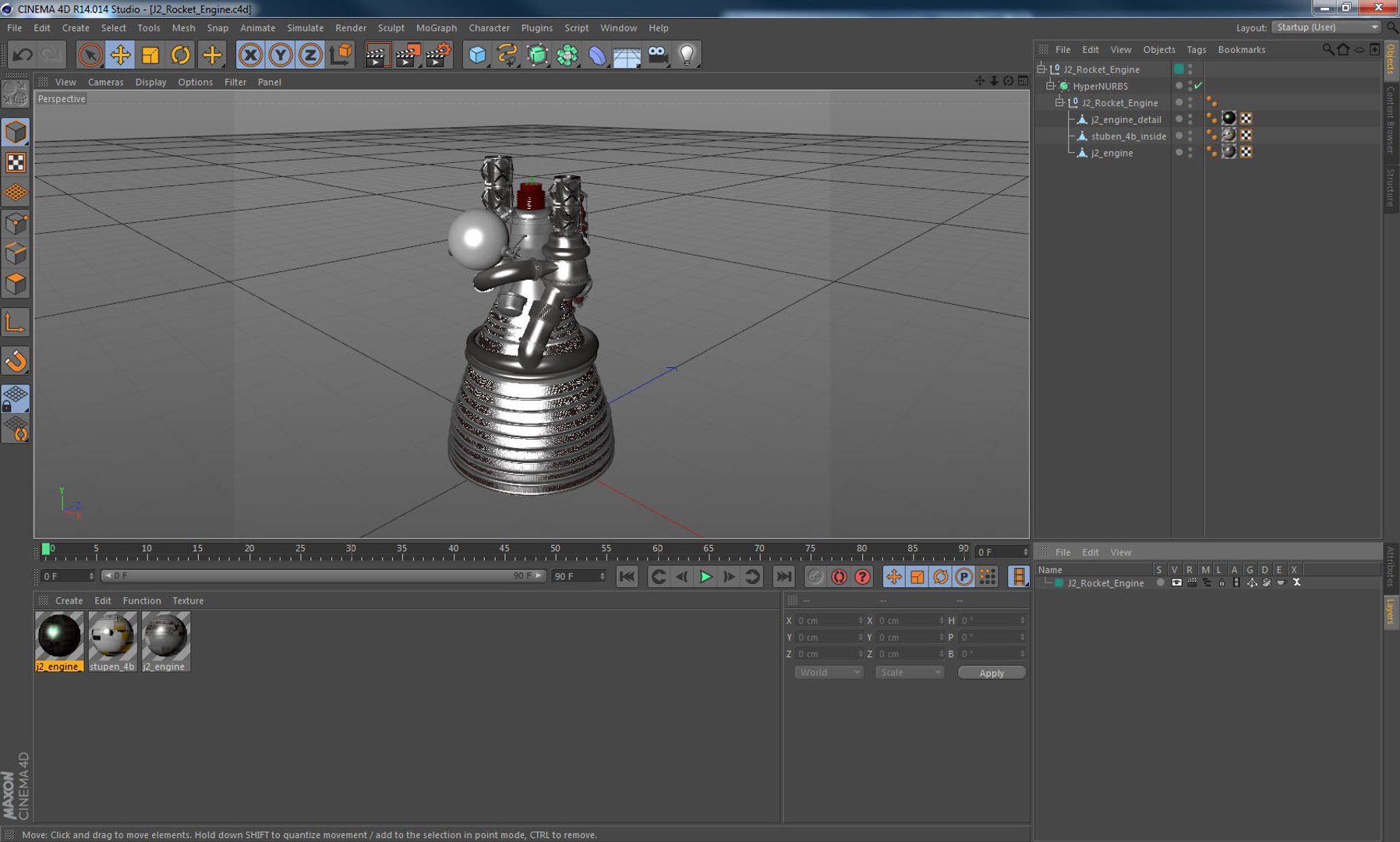Open the Layout dropdown

tap(1326, 27)
